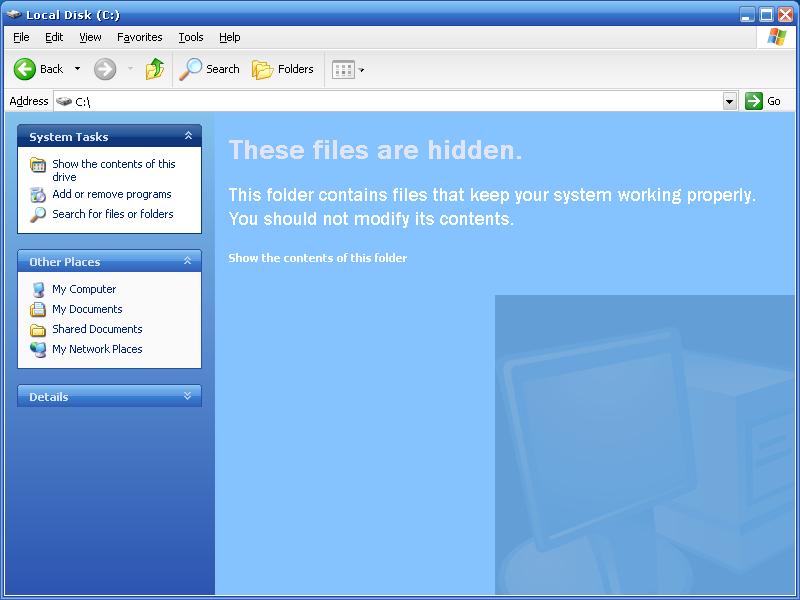
Task: Click the greyed Forward arrow icon
Action: 105,69
